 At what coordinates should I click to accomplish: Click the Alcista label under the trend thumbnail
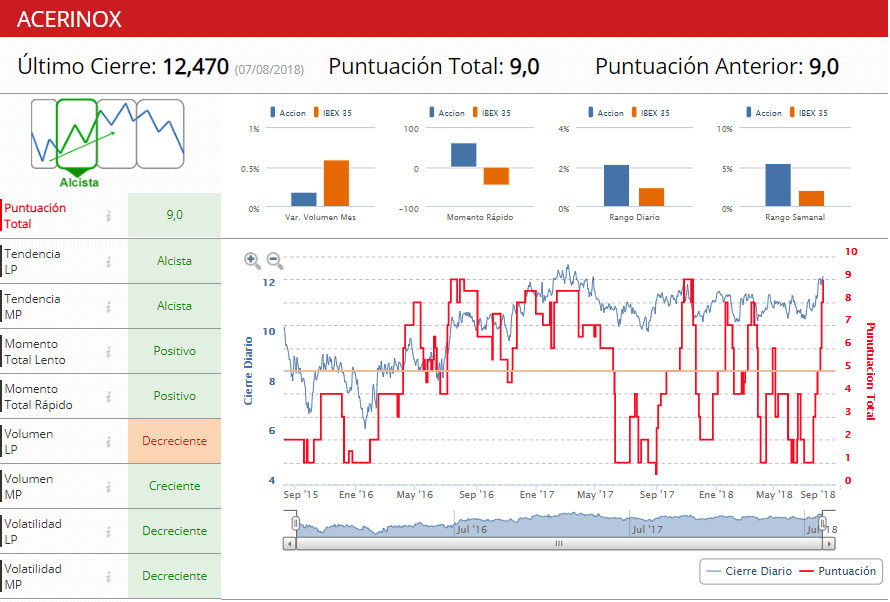pos(79,183)
